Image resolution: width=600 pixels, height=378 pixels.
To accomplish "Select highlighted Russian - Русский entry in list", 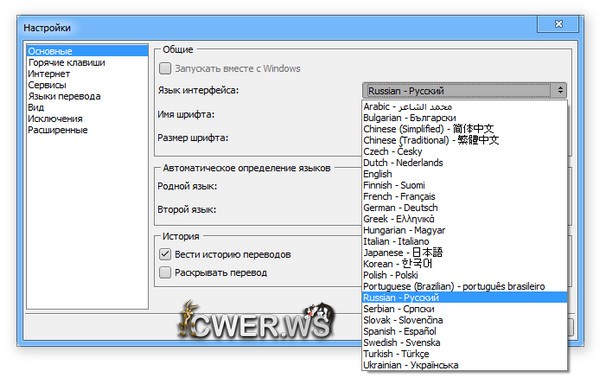I will coord(464,297).
